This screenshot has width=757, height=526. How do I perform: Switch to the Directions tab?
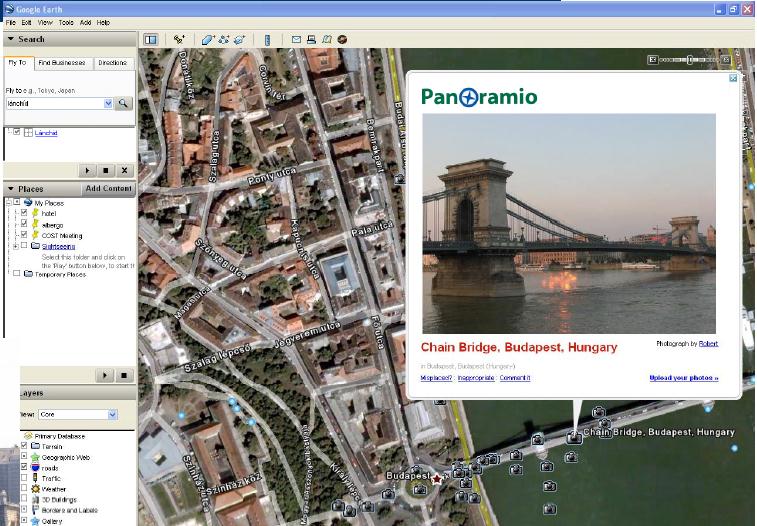click(112, 63)
